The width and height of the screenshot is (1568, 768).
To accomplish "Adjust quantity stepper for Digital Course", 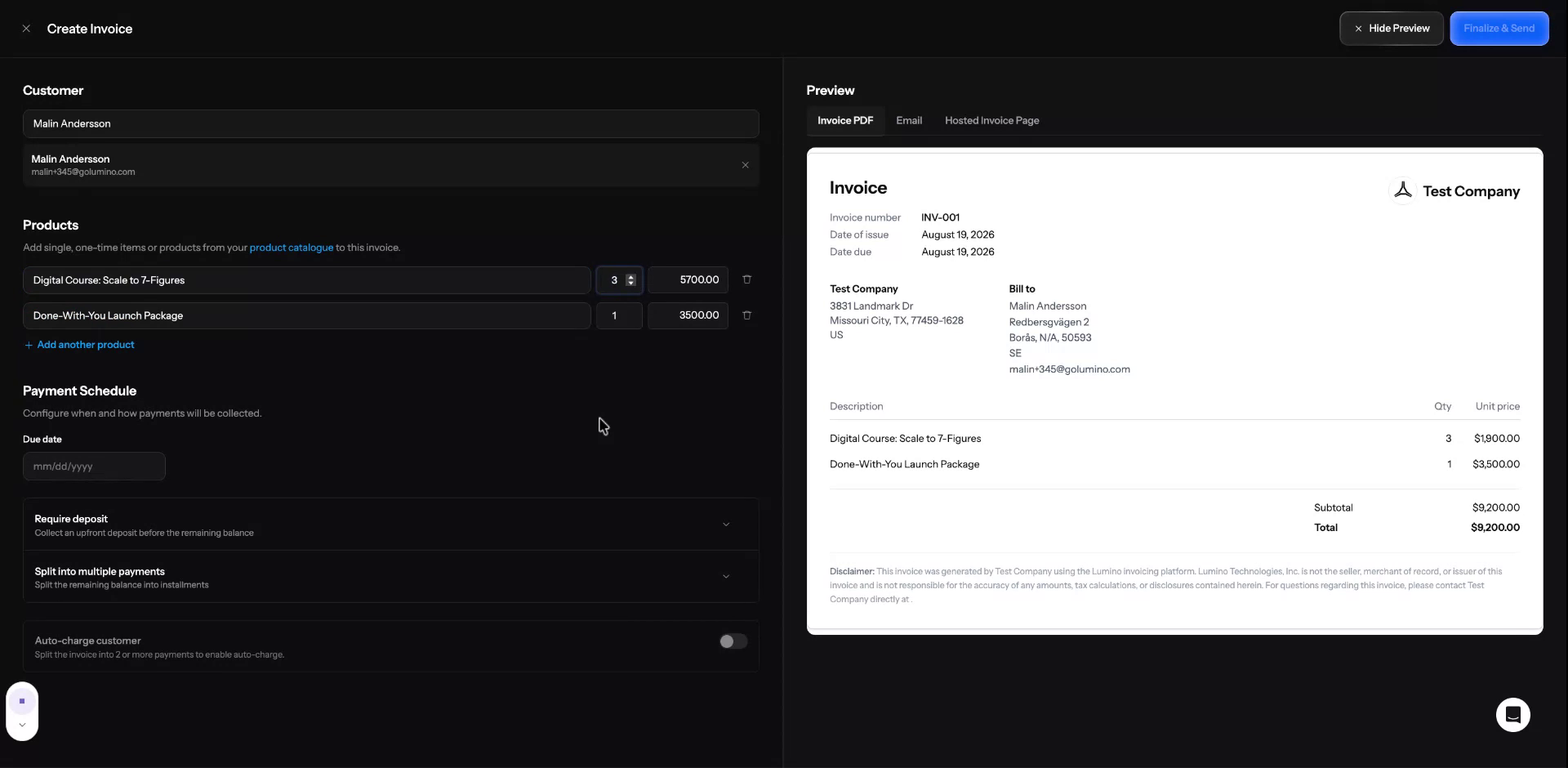I will coord(630,280).
